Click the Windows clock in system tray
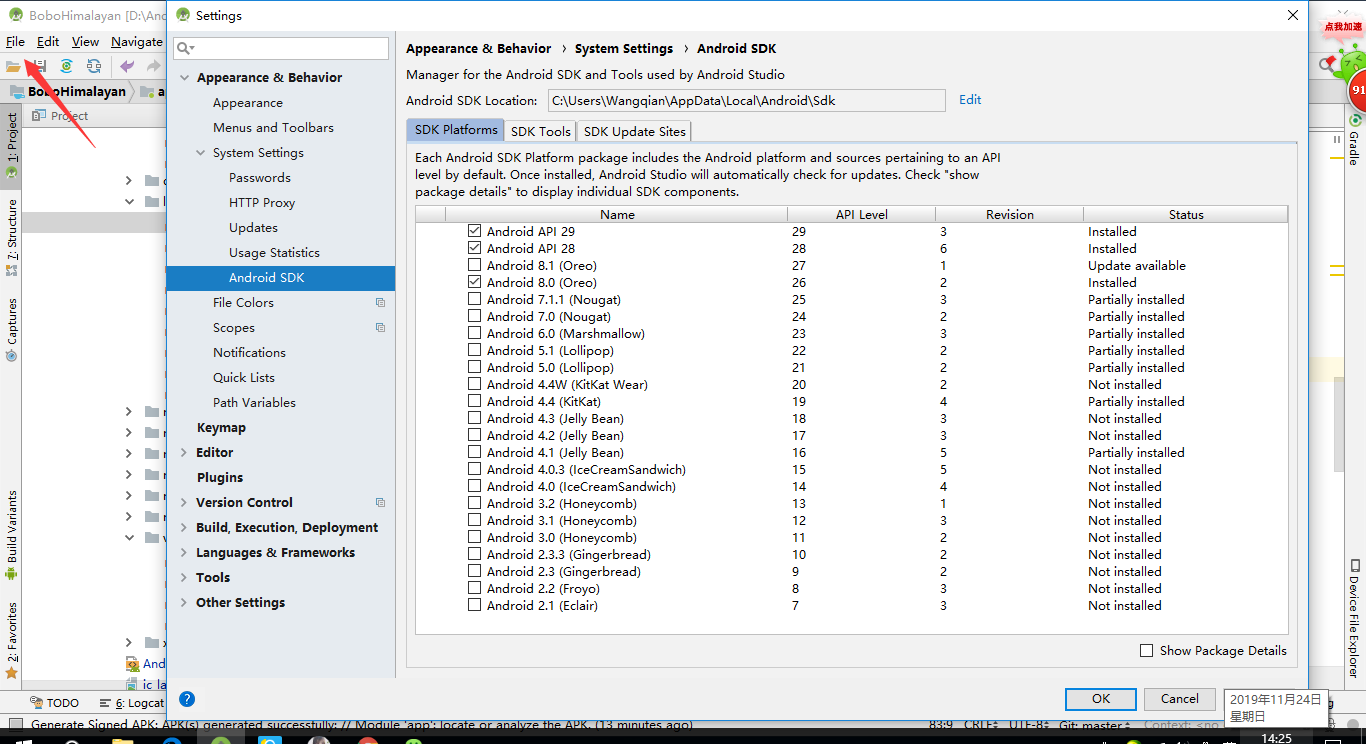The image size is (1366, 744). click(x=1276, y=738)
